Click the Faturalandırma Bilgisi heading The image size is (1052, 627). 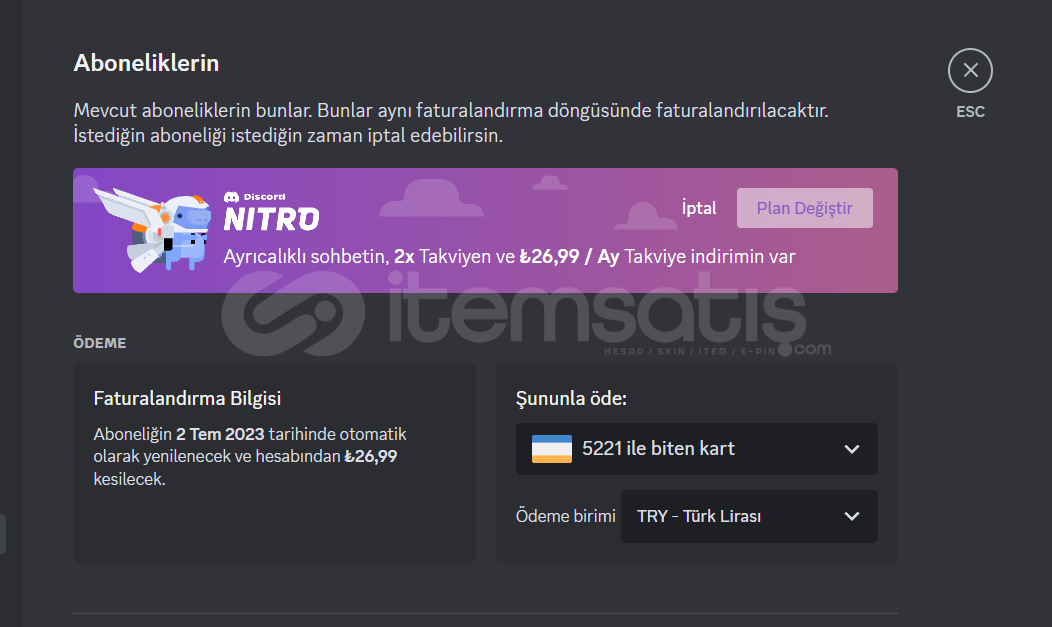pos(187,398)
